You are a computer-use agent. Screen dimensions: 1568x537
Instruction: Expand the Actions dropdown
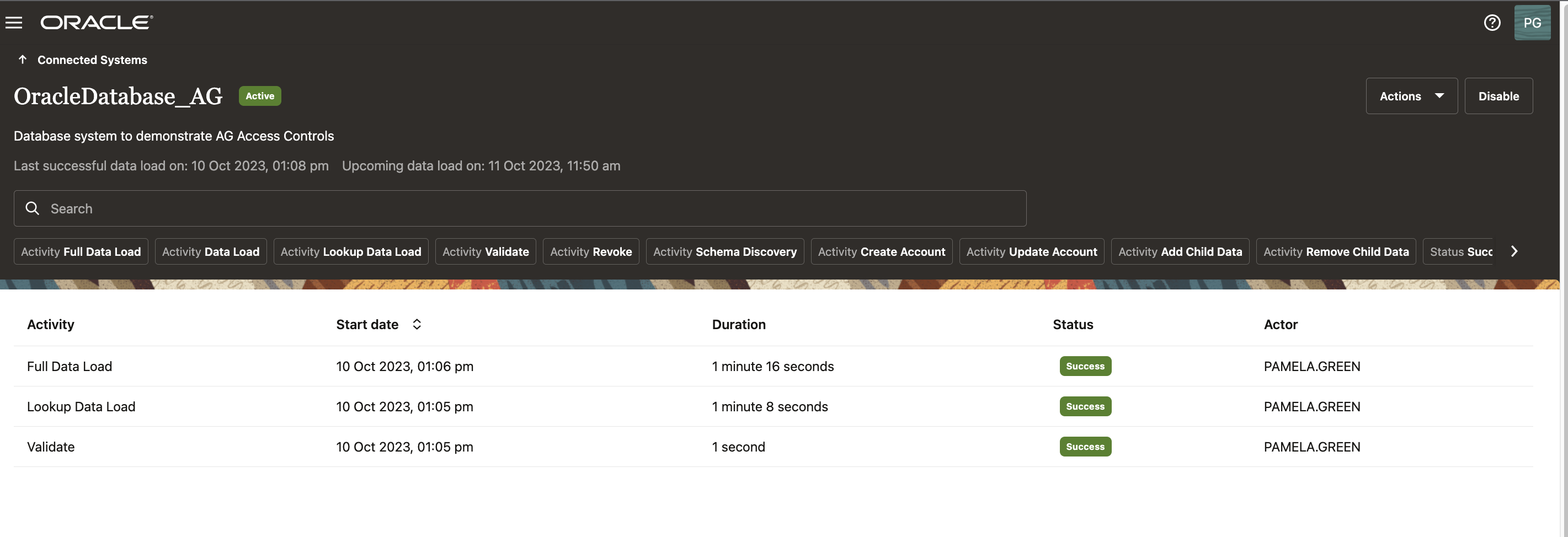coord(1411,96)
